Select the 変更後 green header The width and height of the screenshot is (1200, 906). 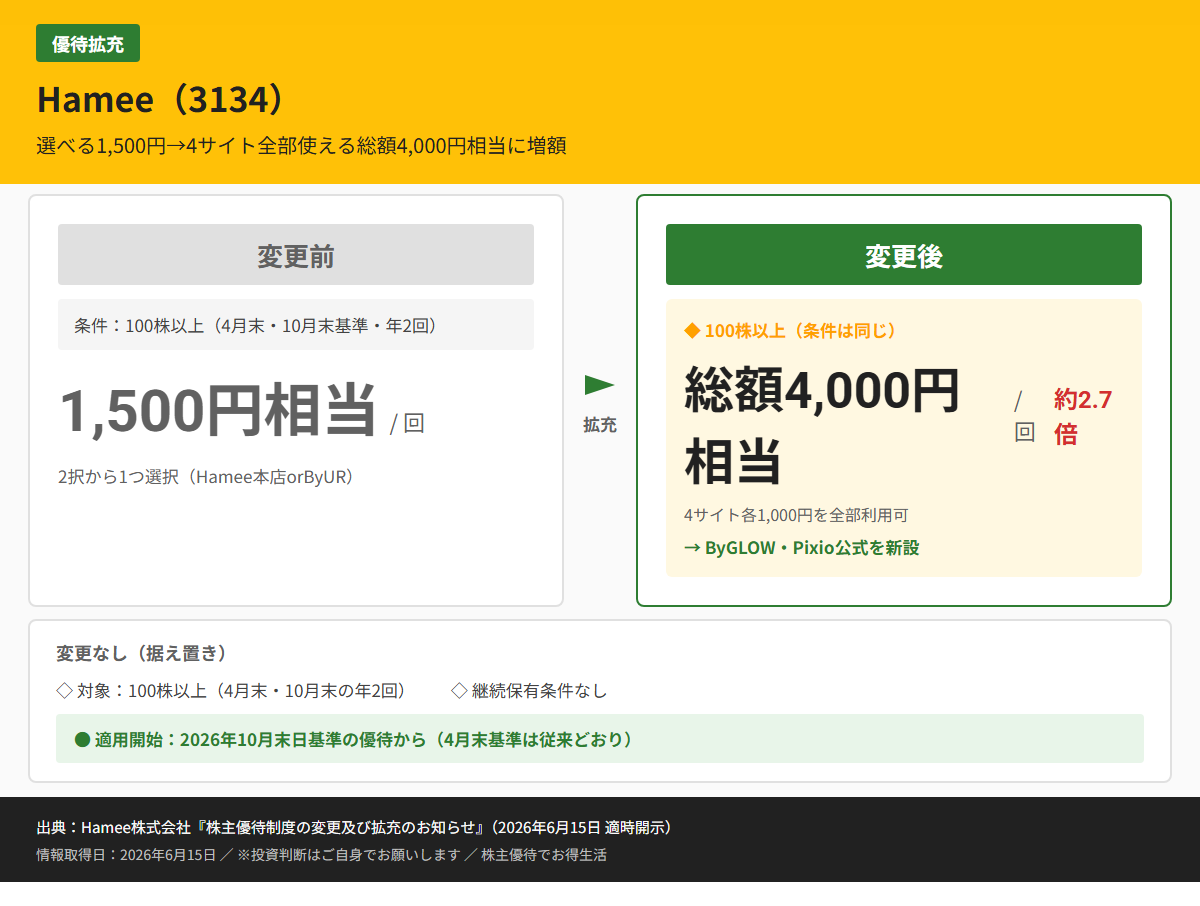[x=904, y=255]
